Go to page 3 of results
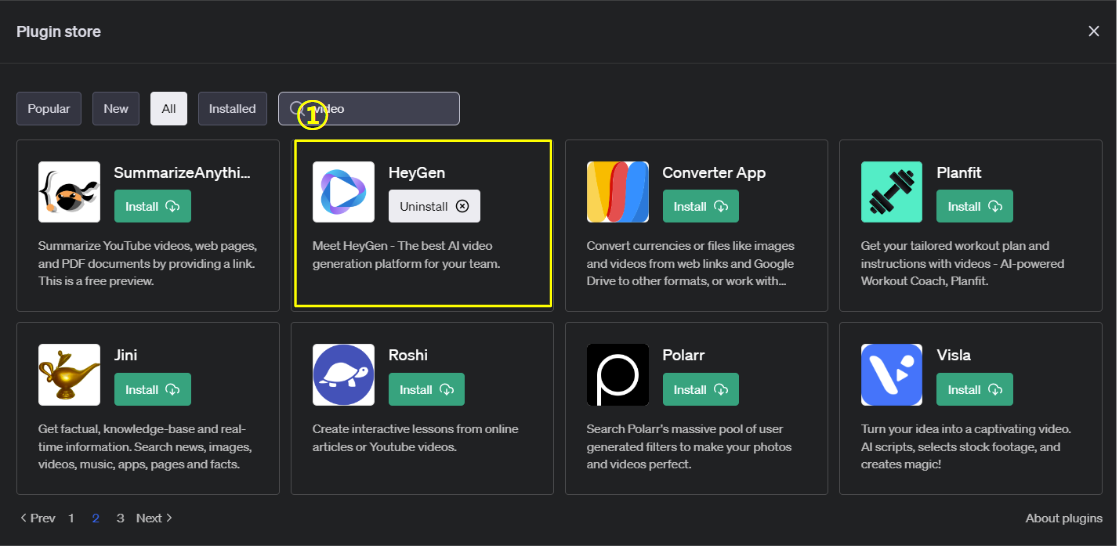Screen dimensions: 1117x547 click(x=120, y=518)
